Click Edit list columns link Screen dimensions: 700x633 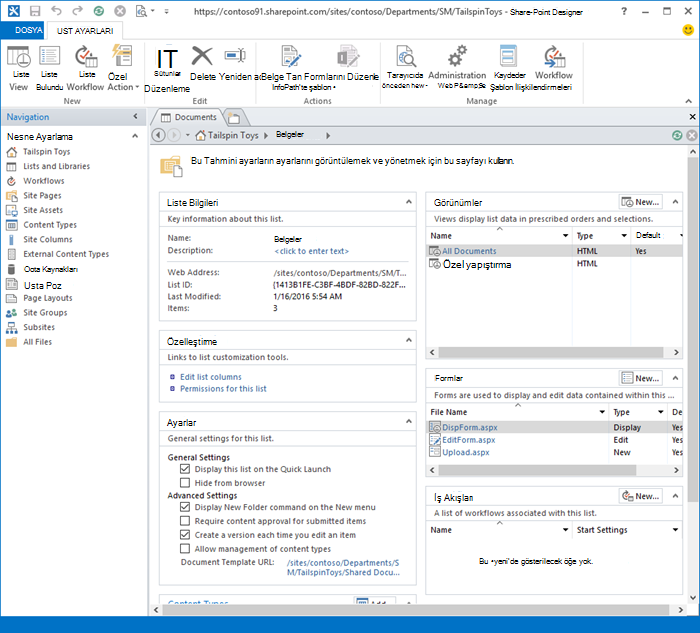(211, 377)
